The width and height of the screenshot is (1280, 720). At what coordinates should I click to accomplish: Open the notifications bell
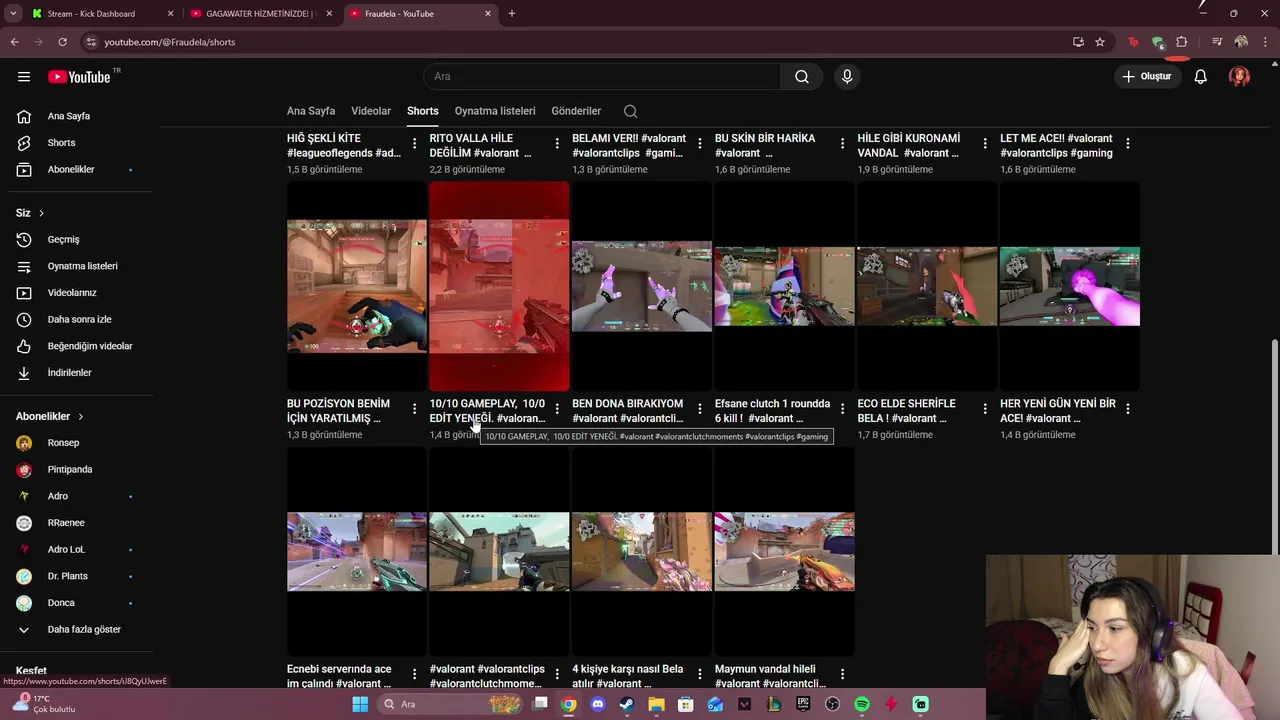pos(1200,77)
